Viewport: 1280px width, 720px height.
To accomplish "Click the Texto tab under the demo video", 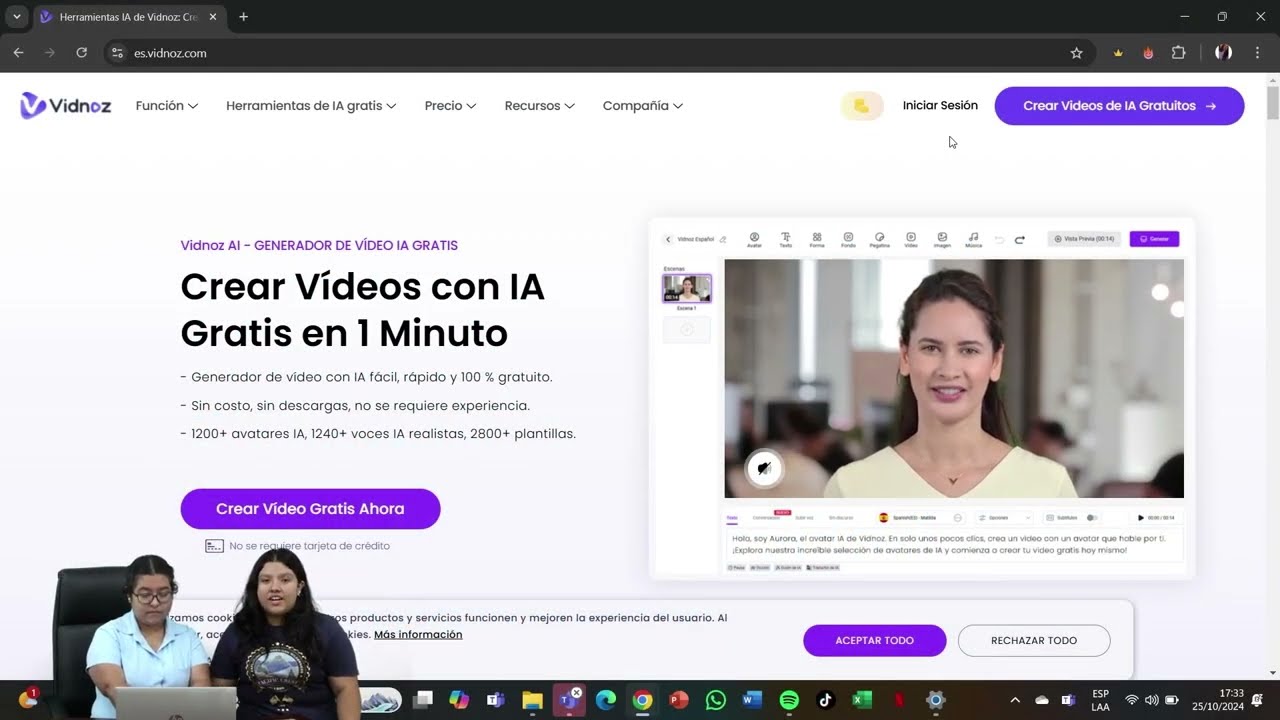I will [732, 518].
